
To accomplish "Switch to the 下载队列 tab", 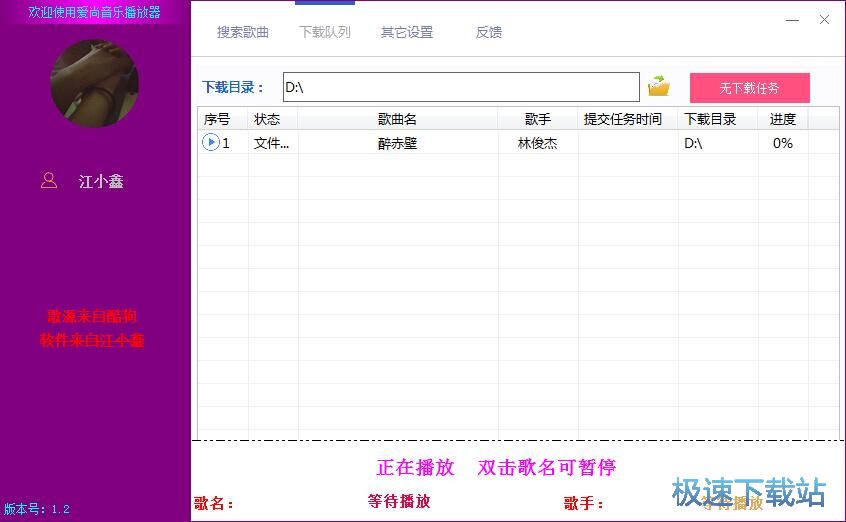I will tap(325, 32).
